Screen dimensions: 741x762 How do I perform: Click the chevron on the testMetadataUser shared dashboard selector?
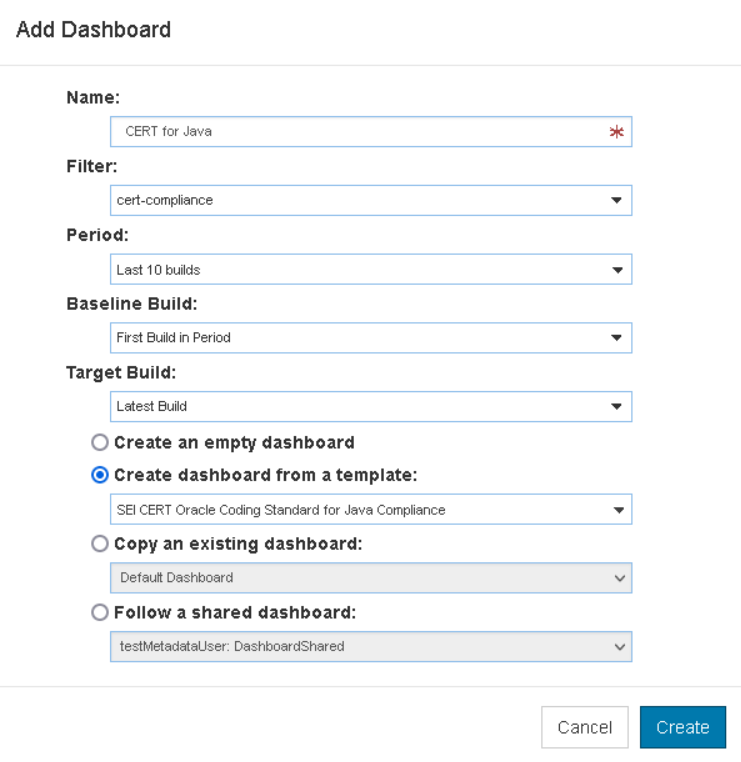click(x=620, y=647)
